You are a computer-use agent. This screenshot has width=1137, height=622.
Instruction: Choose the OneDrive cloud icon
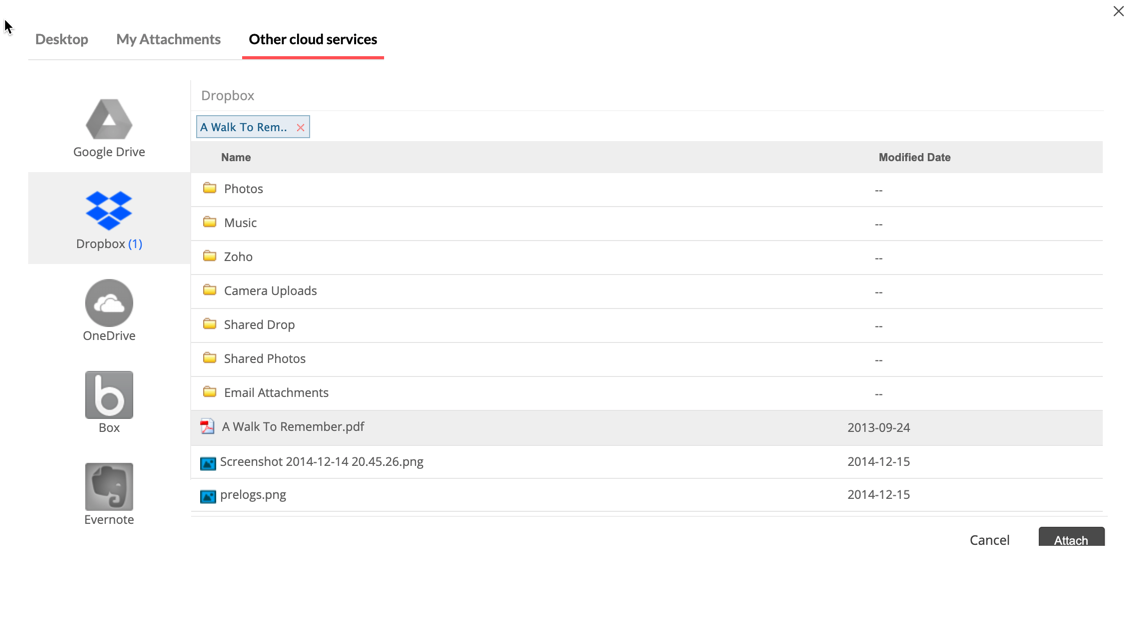click(109, 303)
